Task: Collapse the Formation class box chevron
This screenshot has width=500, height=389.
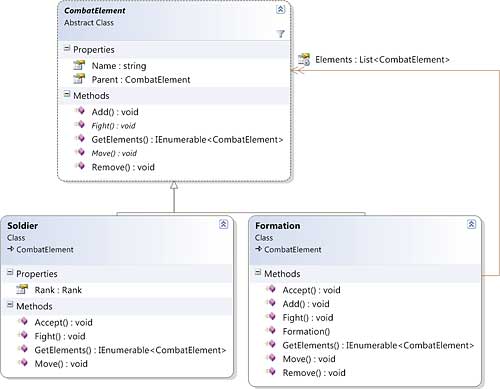Action: click(471, 224)
